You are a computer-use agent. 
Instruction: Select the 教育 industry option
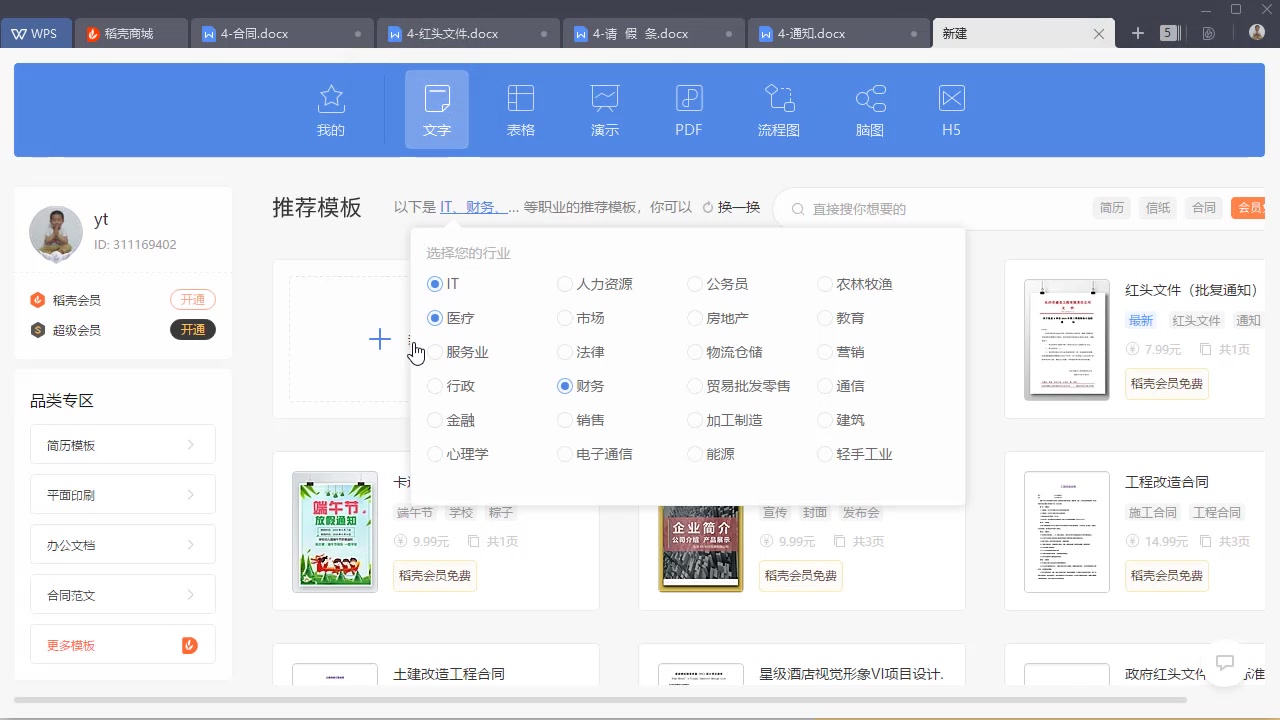824,318
